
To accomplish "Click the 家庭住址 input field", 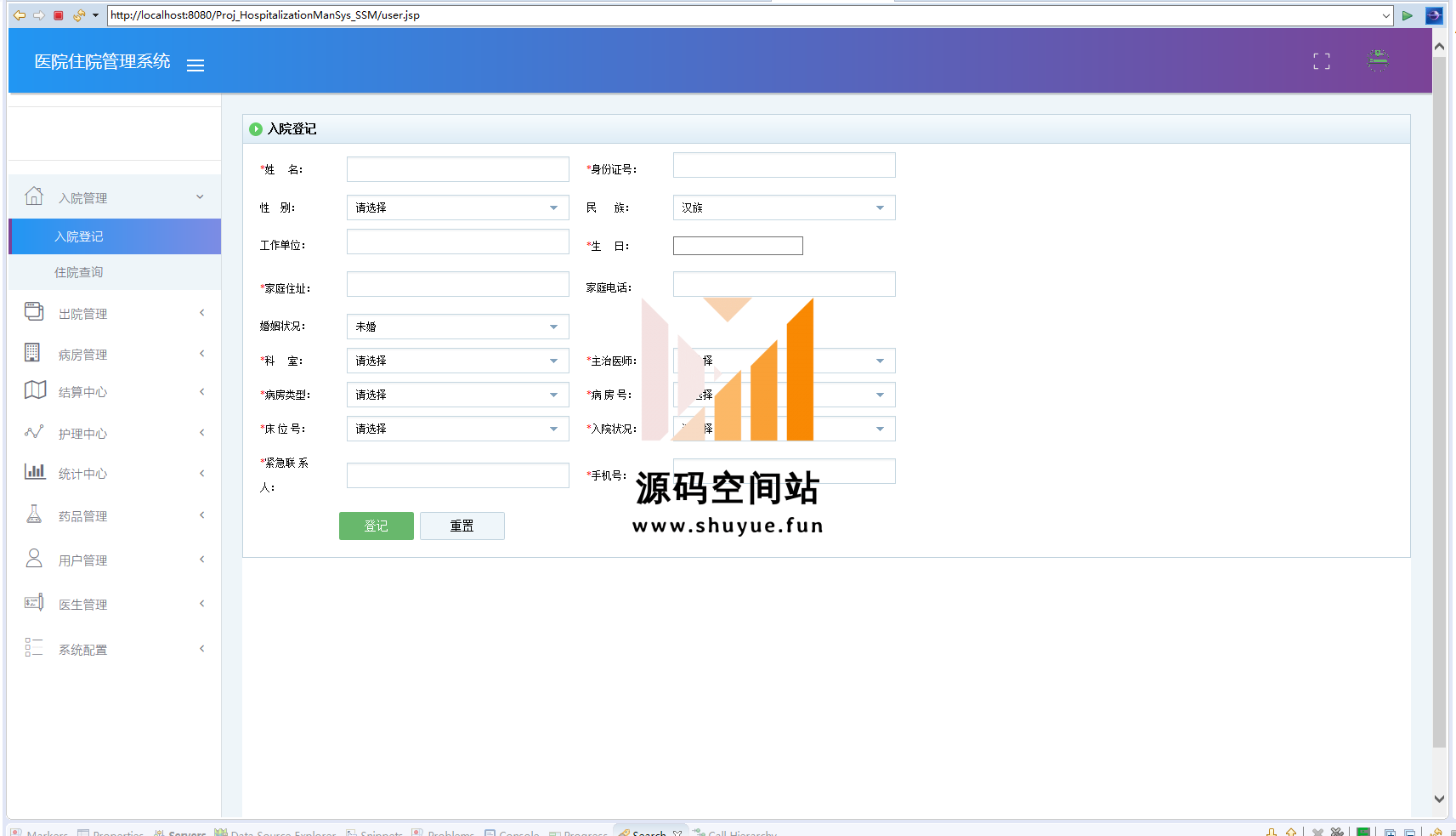I will click(457, 284).
